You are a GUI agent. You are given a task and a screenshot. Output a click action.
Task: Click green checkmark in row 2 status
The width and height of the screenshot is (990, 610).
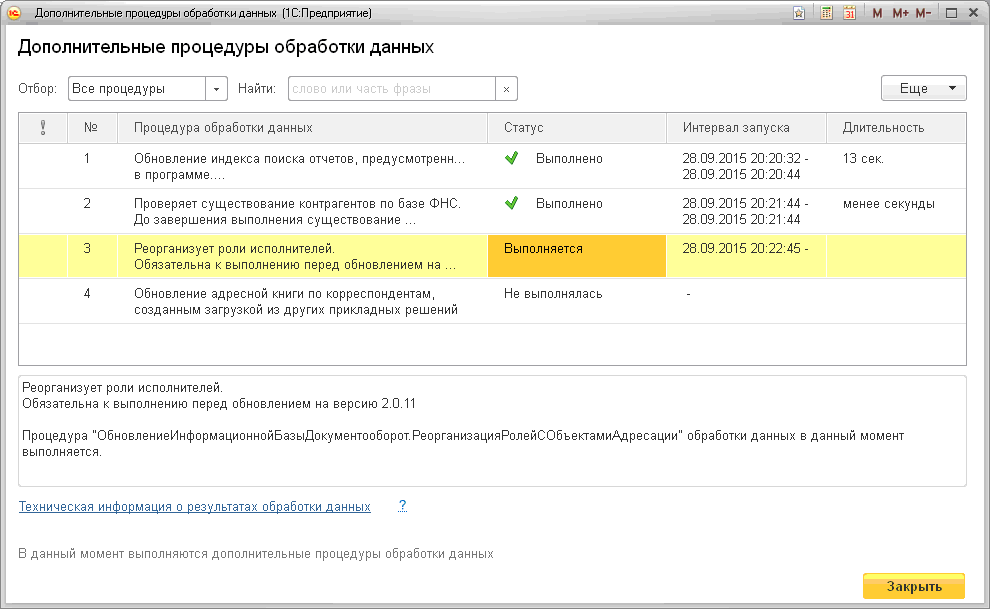[511, 203]
